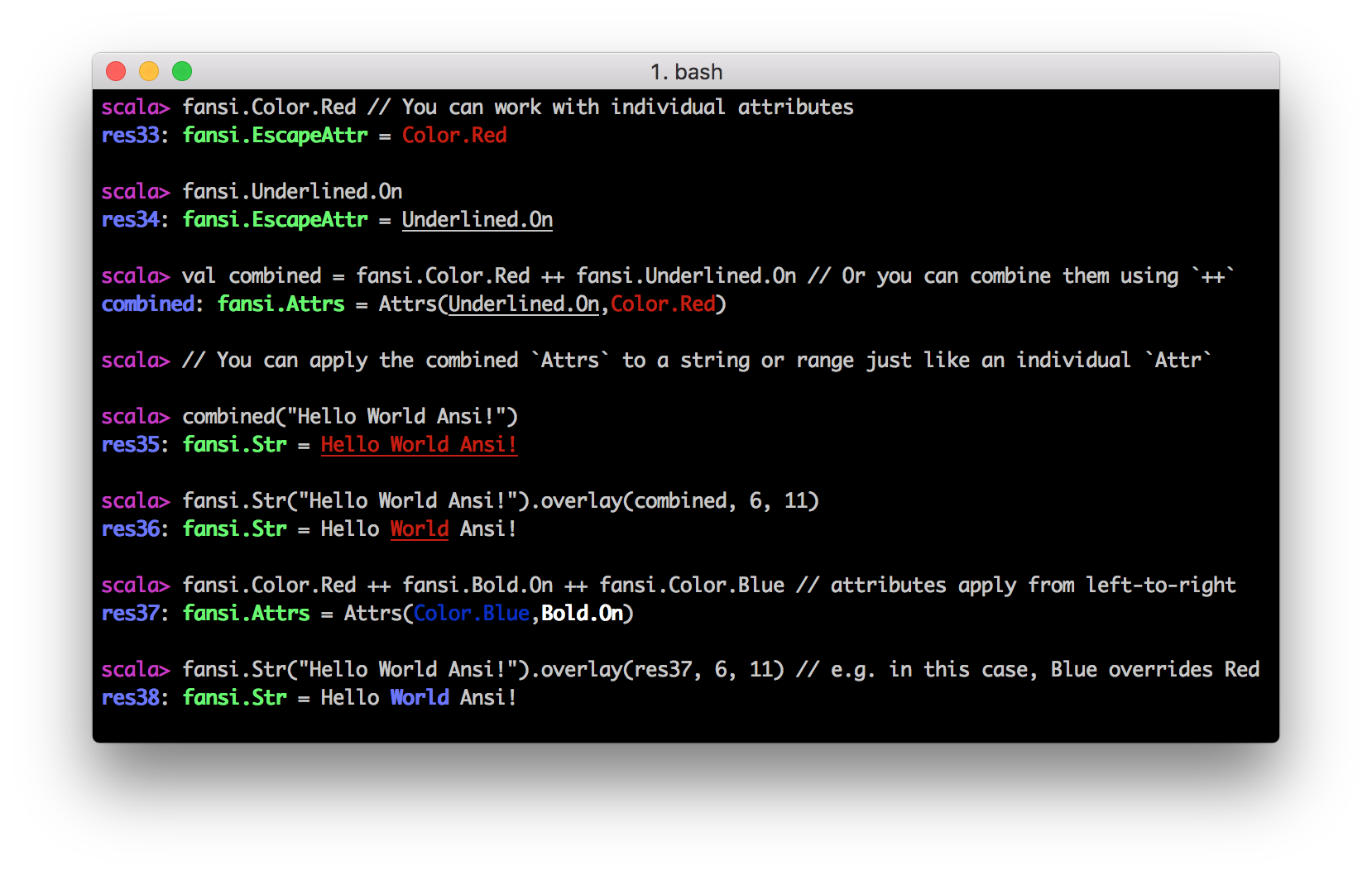
Task: Click 'res38:' result label
Action: [x=135, y=697]
